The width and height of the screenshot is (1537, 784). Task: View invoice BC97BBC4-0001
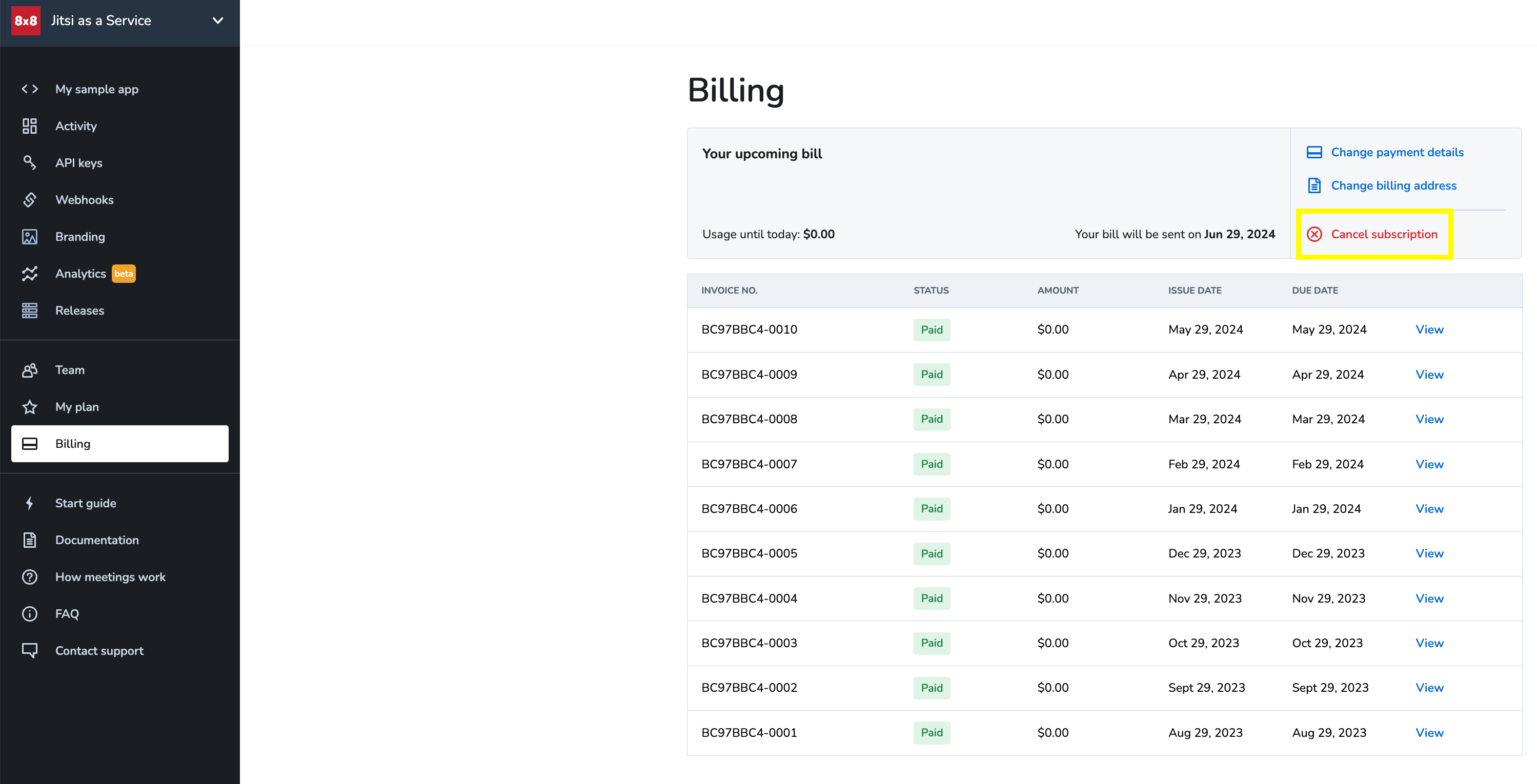tap(1429, 733)
